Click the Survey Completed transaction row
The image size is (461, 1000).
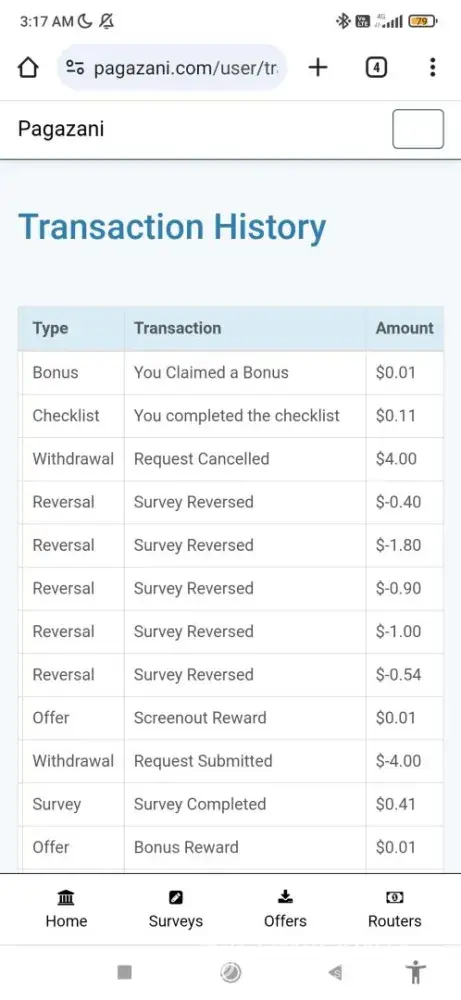[231, 804]
